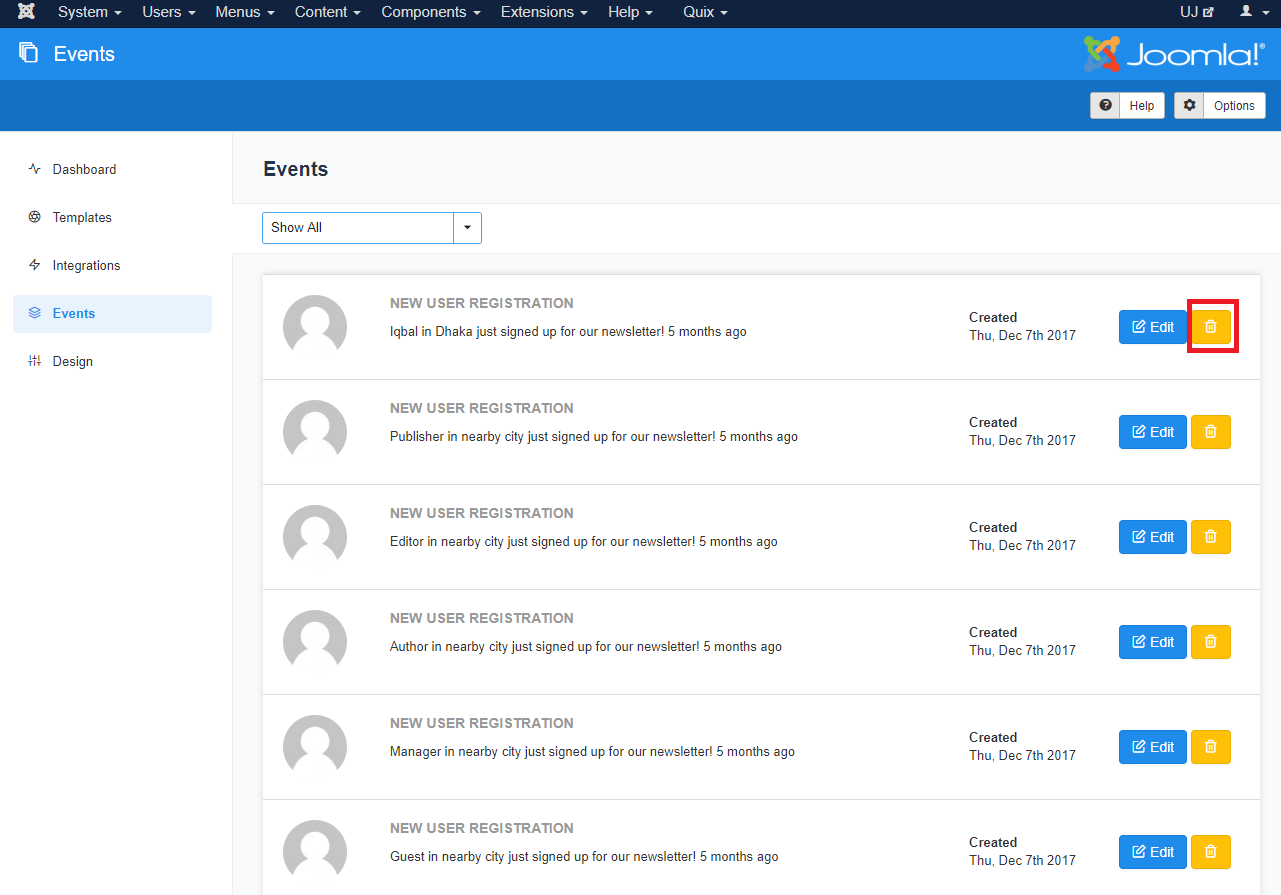
Task: Click the Help button
Action: (1127, 106)
